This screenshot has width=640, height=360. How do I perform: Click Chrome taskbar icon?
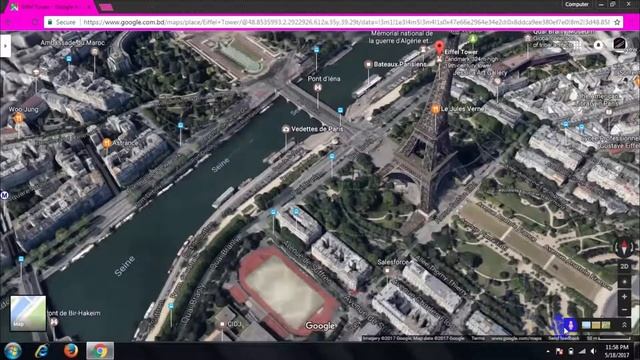coord(100,351)
